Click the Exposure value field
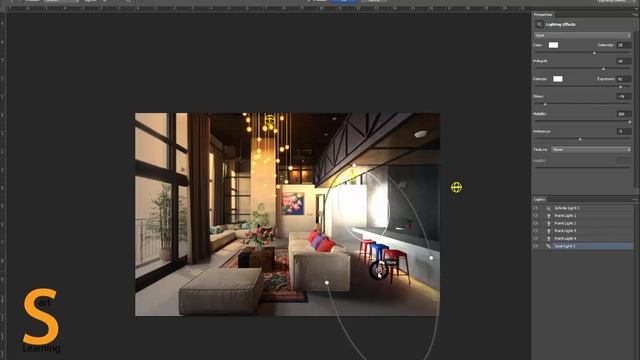This screenshot has width=640, height=360. [x=623, y=79]
